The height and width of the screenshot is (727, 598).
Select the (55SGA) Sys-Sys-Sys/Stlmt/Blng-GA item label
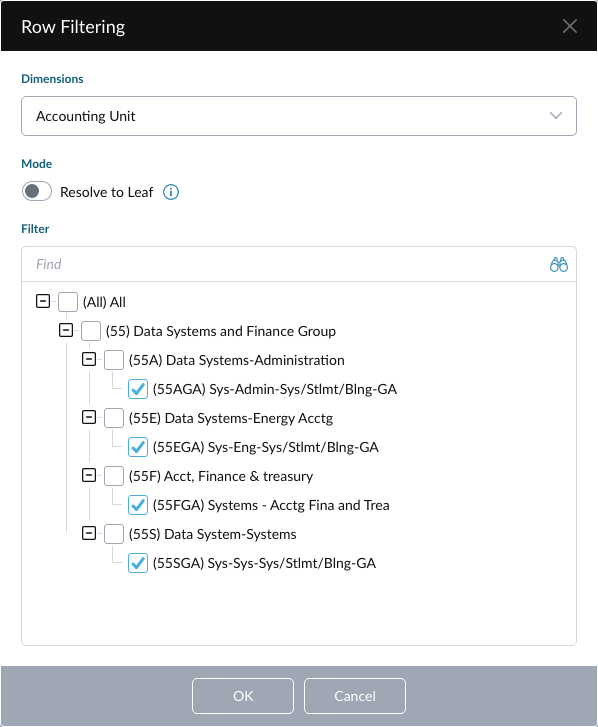tap(264, 563)
